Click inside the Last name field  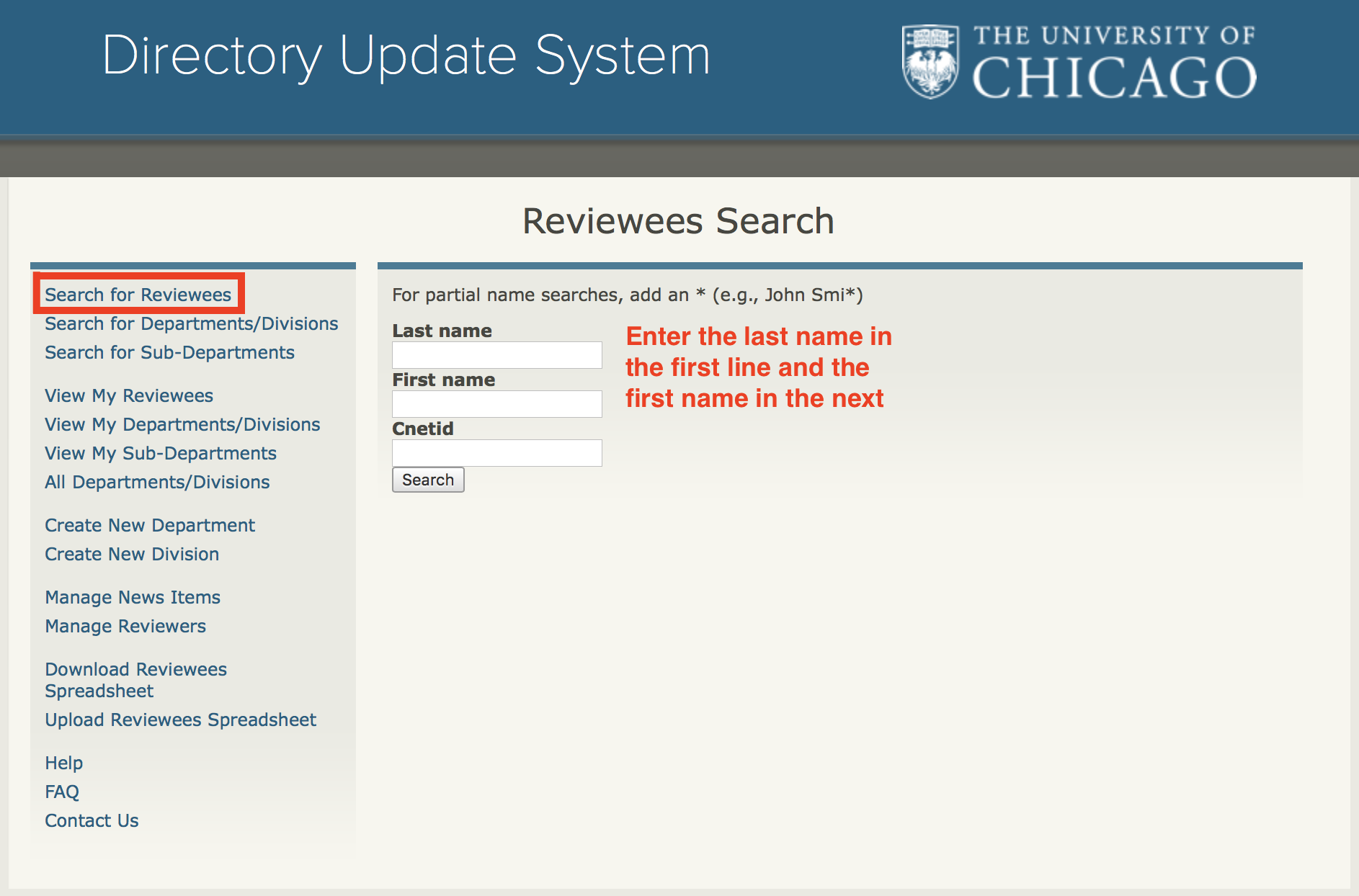coord(496,354)
